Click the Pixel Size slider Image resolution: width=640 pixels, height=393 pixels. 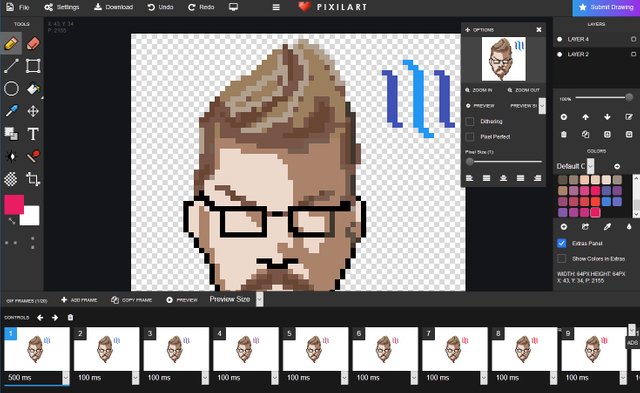(x=504, y=162)
